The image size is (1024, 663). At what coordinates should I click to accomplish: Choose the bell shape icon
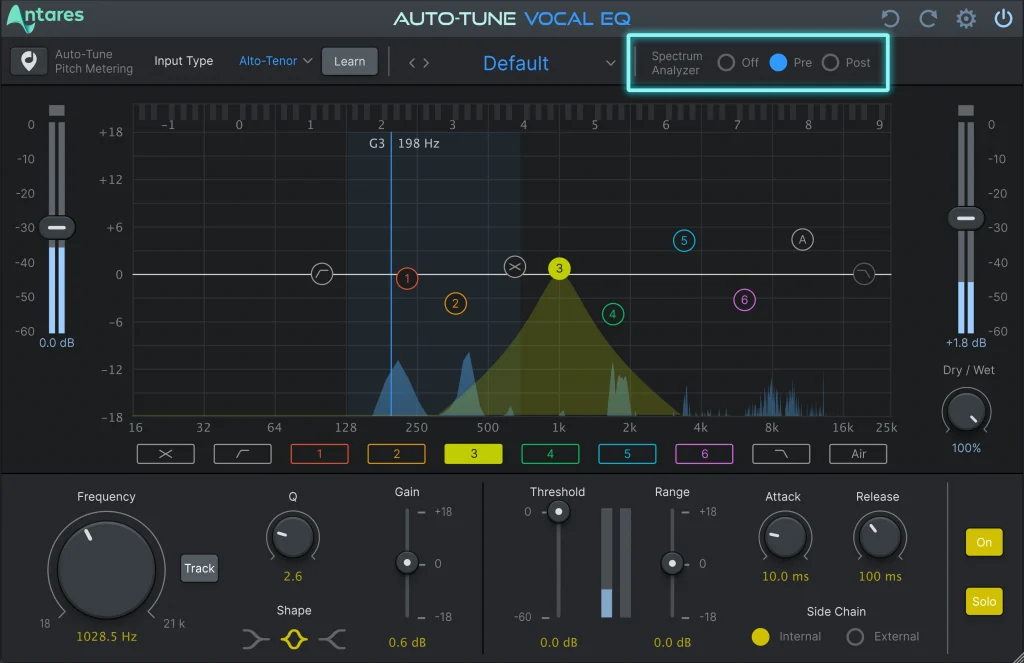[x=294, y=639]
